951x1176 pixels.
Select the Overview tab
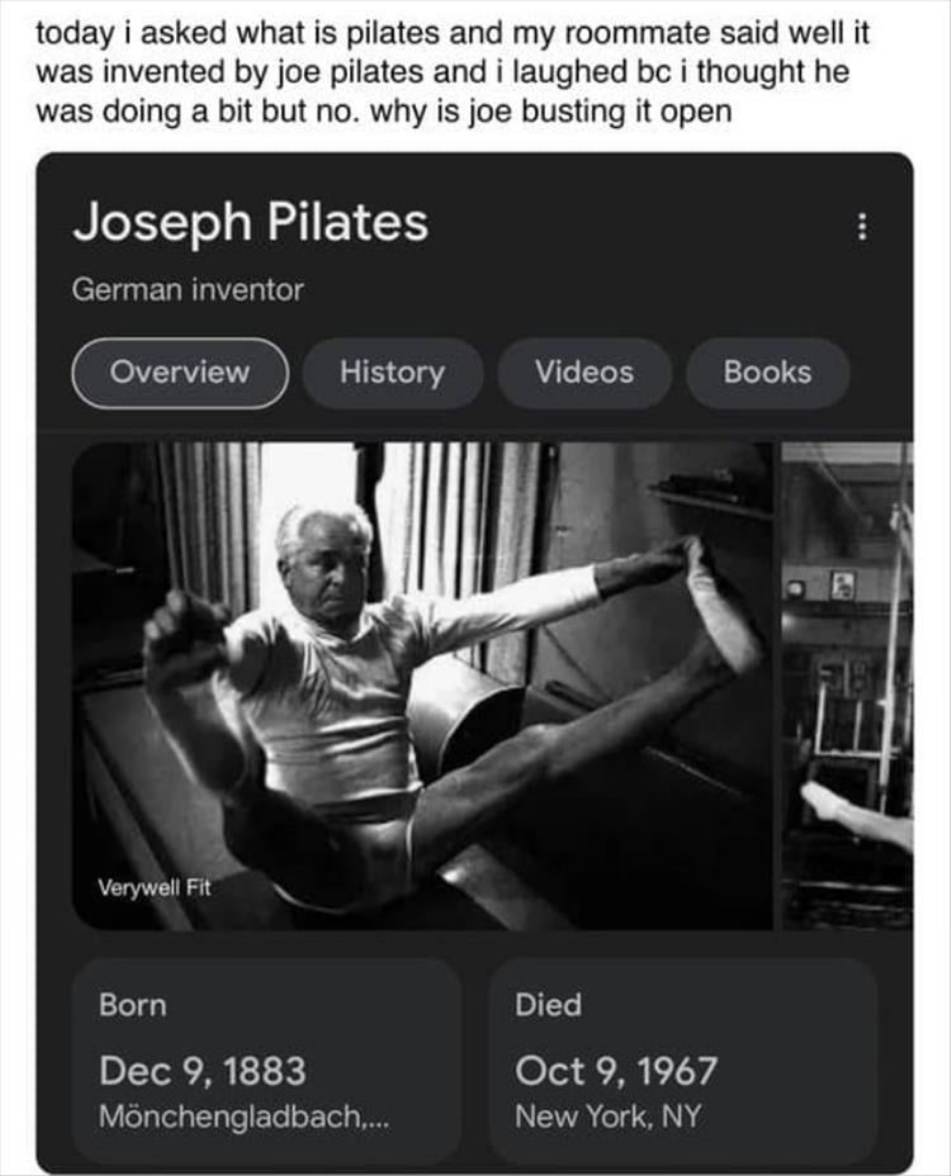pyautogui.click(x=180, y=373)
